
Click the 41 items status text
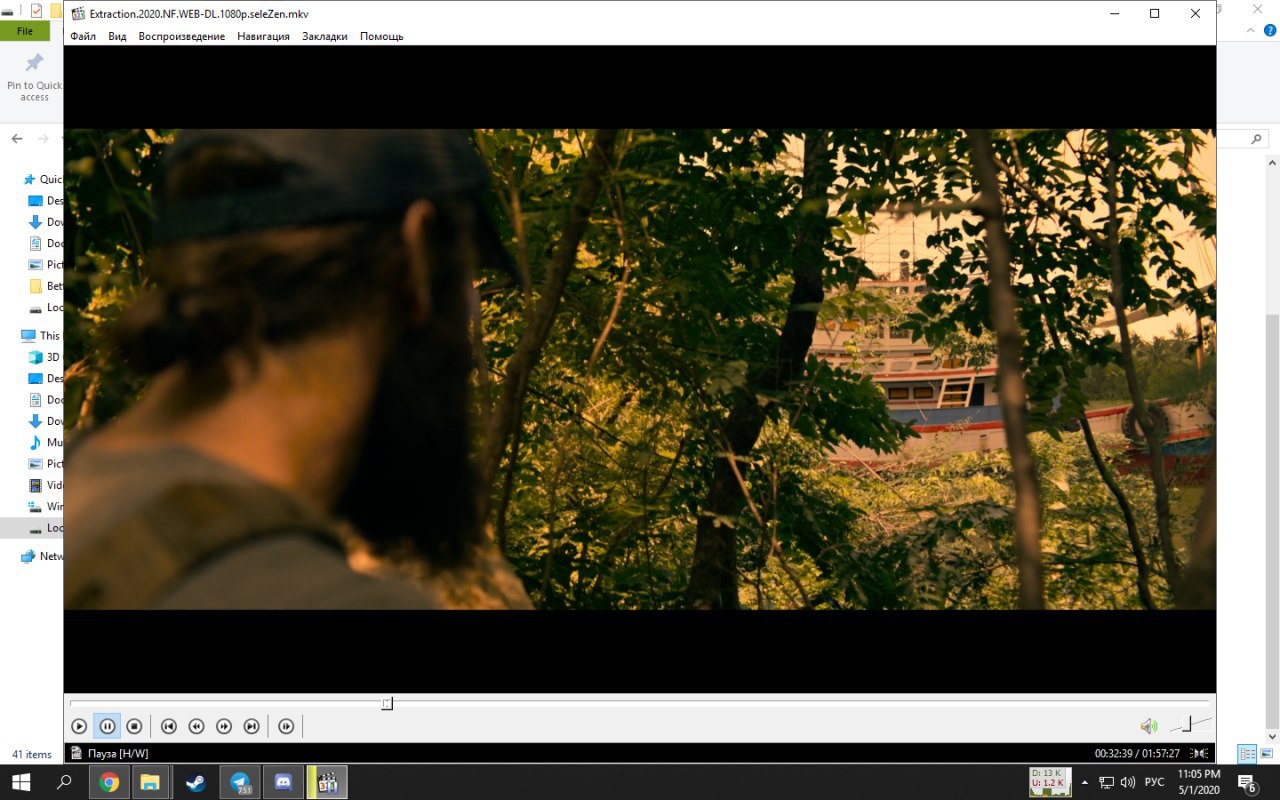click(32, 754)
